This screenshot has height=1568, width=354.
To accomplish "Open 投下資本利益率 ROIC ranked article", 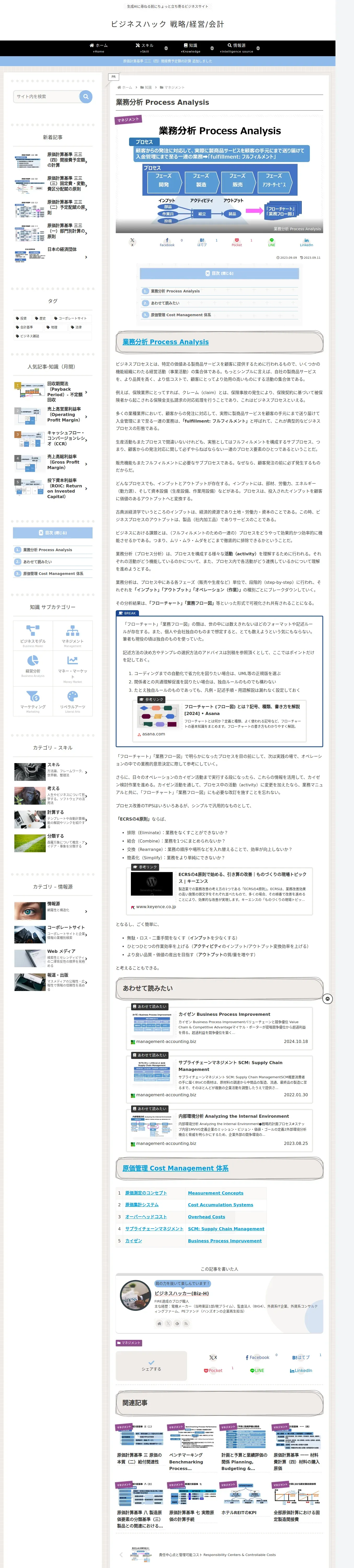I will point(53,488).
